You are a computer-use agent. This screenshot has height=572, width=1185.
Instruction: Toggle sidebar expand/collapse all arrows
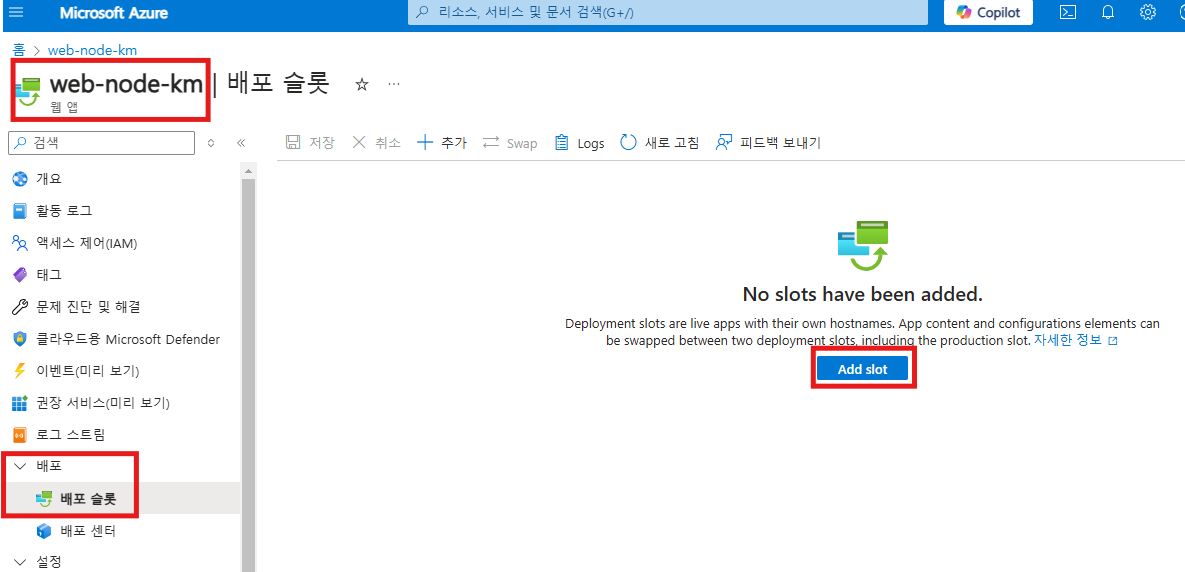coord(211,142)
